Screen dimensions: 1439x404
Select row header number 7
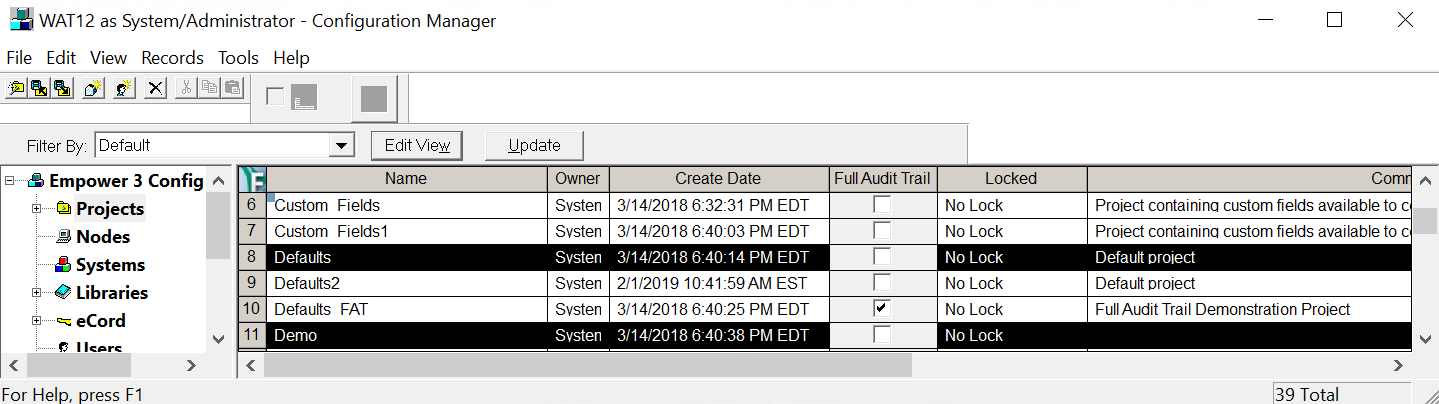point(252,231)
